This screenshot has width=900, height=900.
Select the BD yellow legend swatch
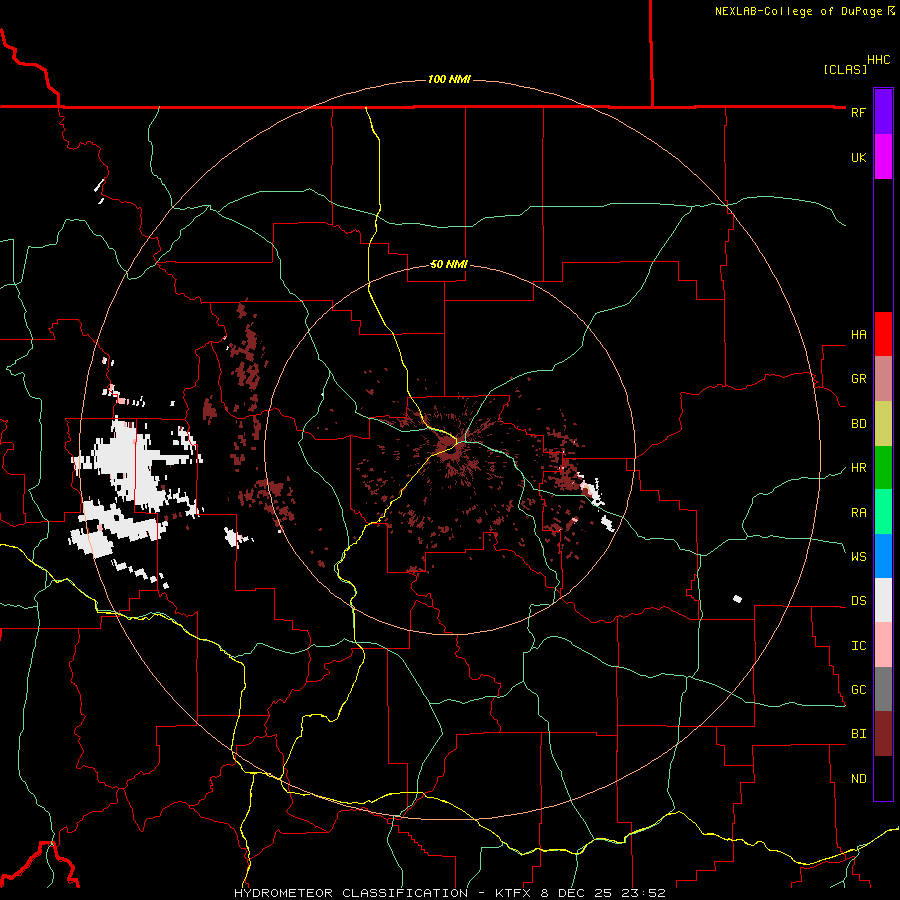coord(883,424)
